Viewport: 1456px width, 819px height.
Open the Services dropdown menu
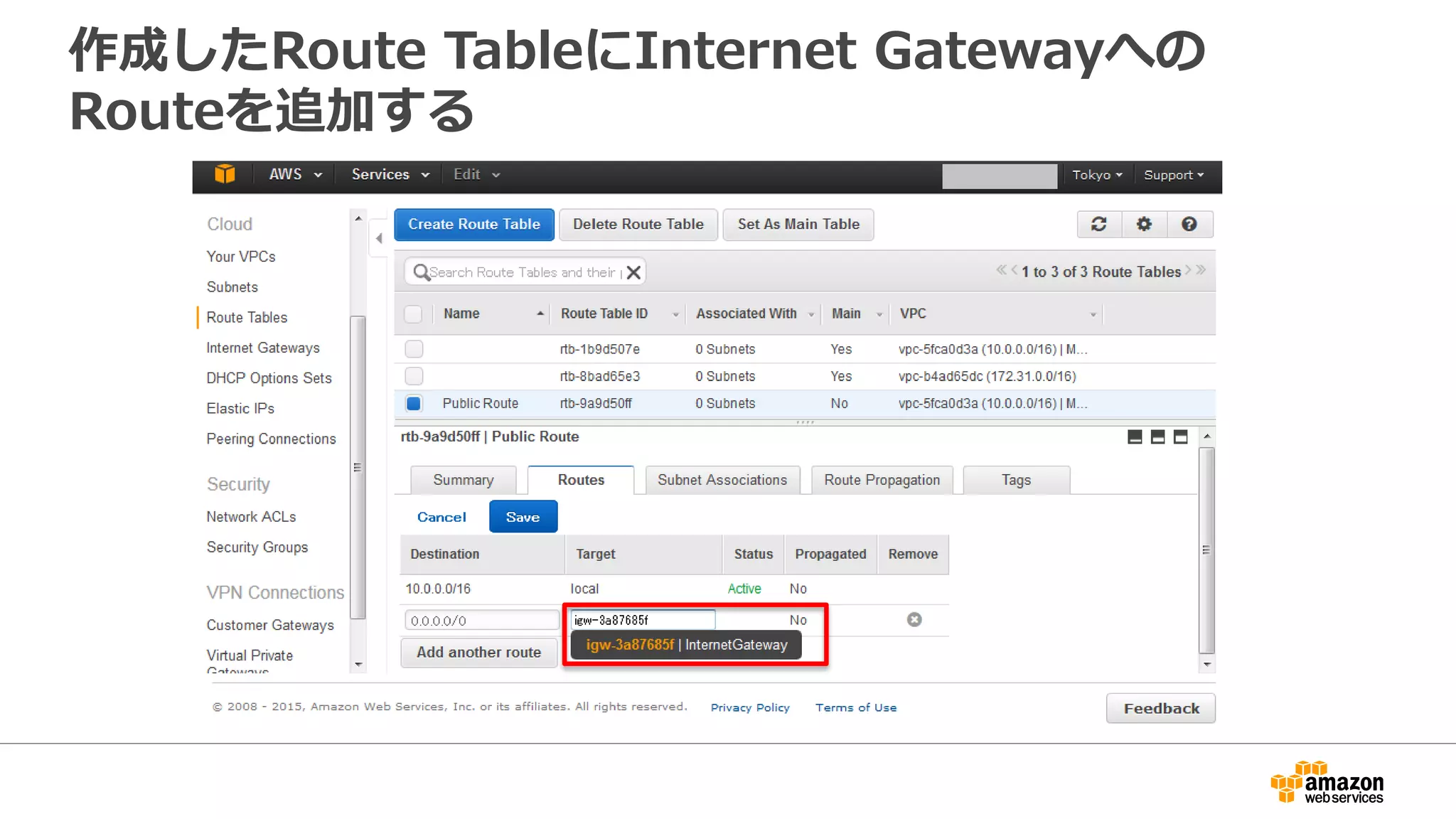390,175
